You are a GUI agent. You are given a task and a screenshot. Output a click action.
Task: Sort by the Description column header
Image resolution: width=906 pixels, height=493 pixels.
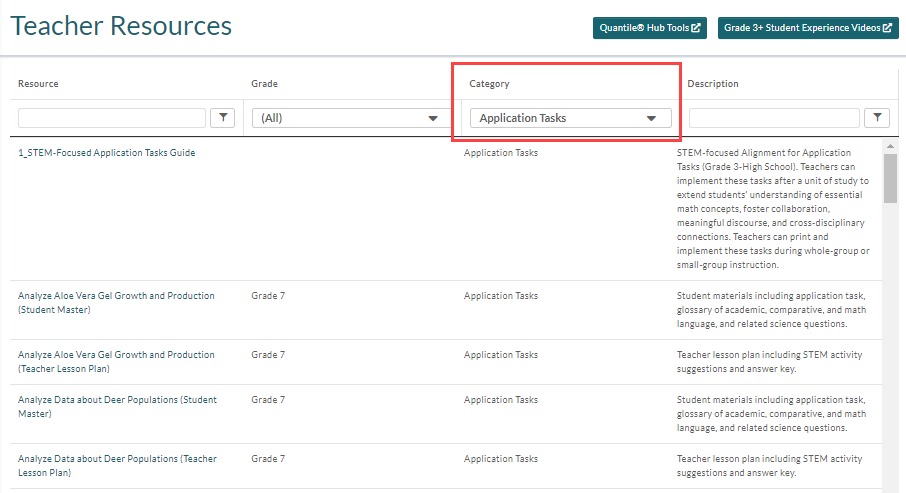(712, 84)
